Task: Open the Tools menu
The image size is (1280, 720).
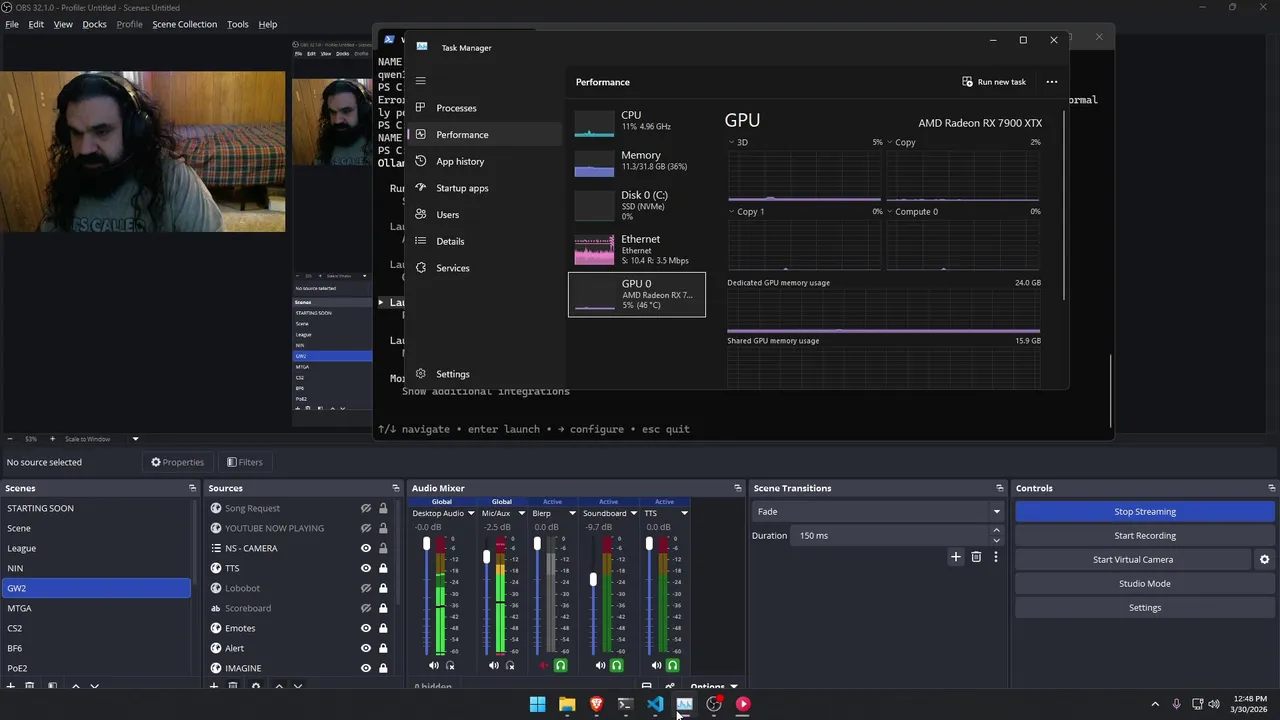Action: (238, 24)
